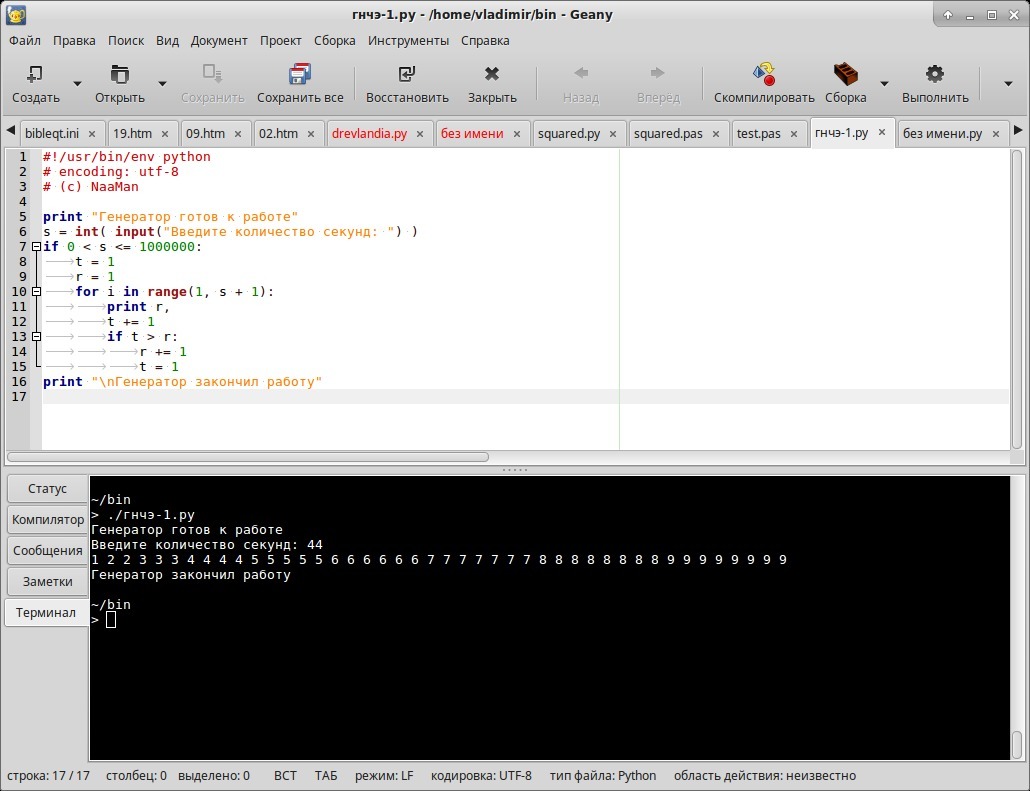
Task: Click the Close document toolbar icon
Action: point(491,74)
